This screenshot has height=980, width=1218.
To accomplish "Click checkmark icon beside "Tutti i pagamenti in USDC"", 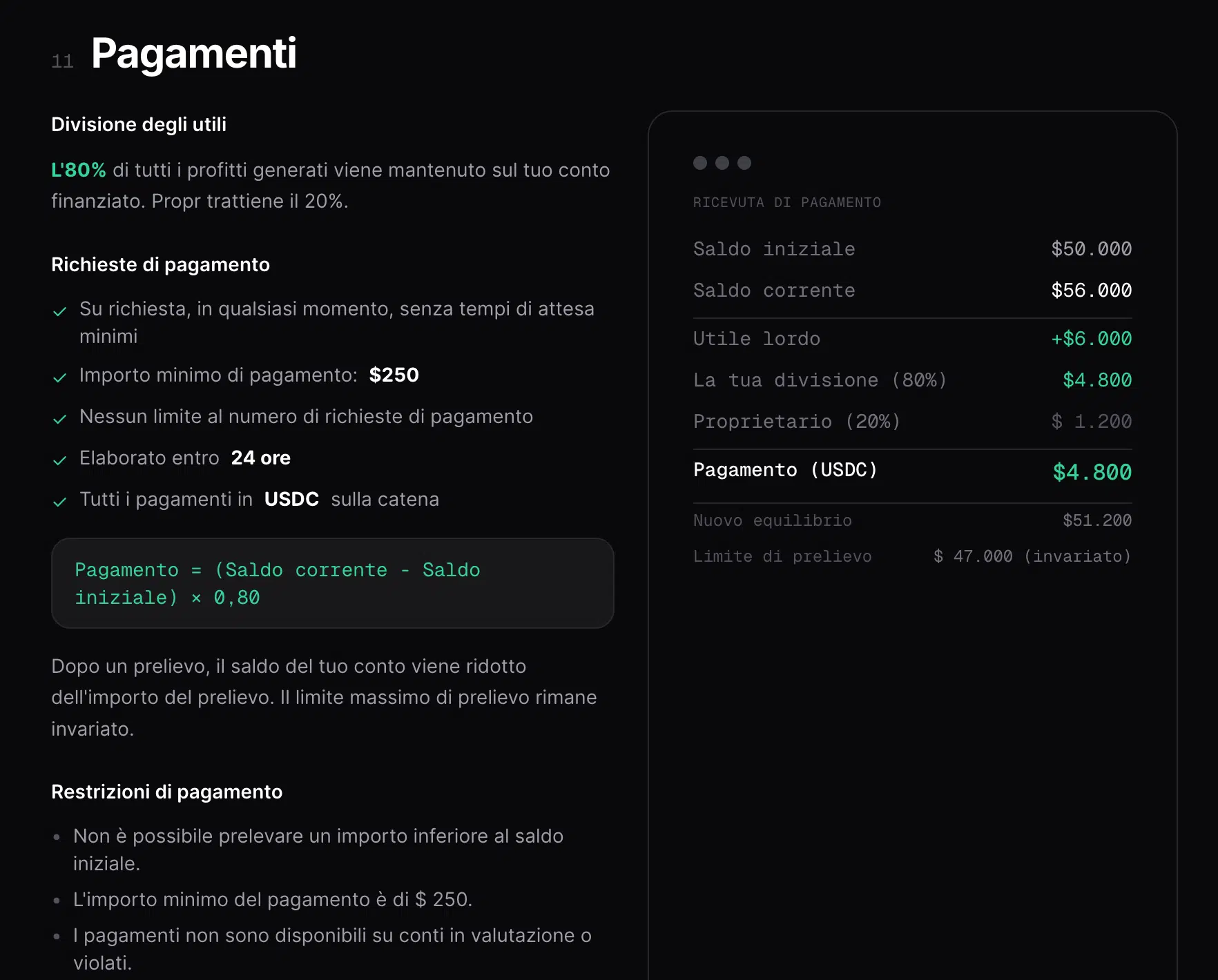I will click(x=60, y=501).
